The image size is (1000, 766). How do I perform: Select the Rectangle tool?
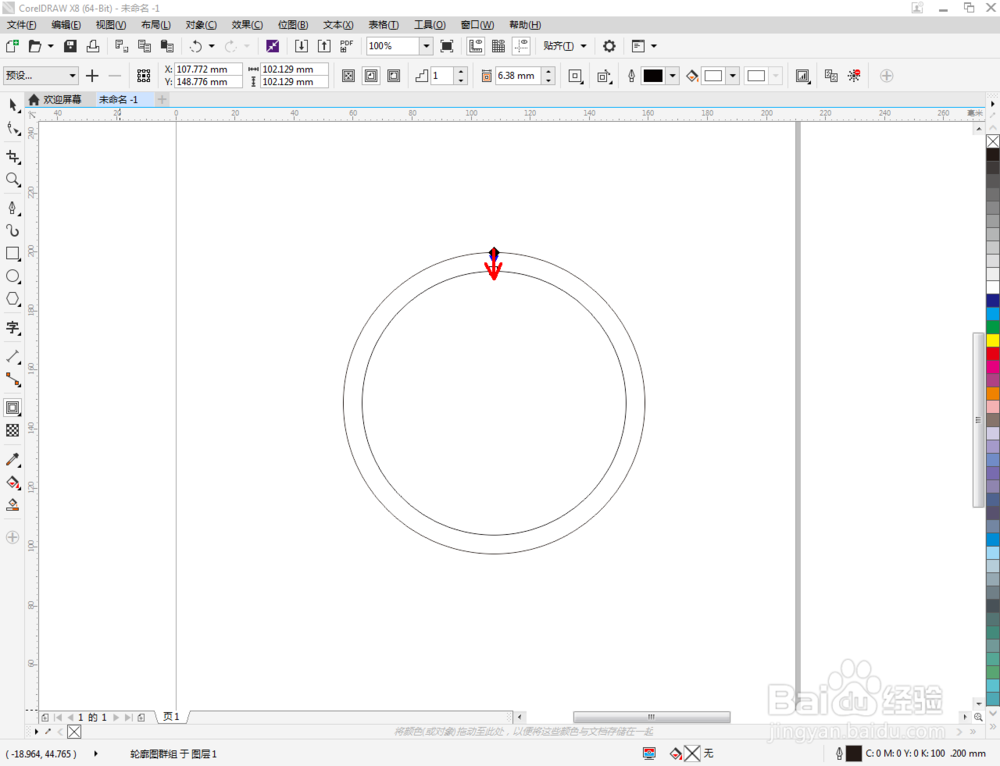click(x=13, y=253)
